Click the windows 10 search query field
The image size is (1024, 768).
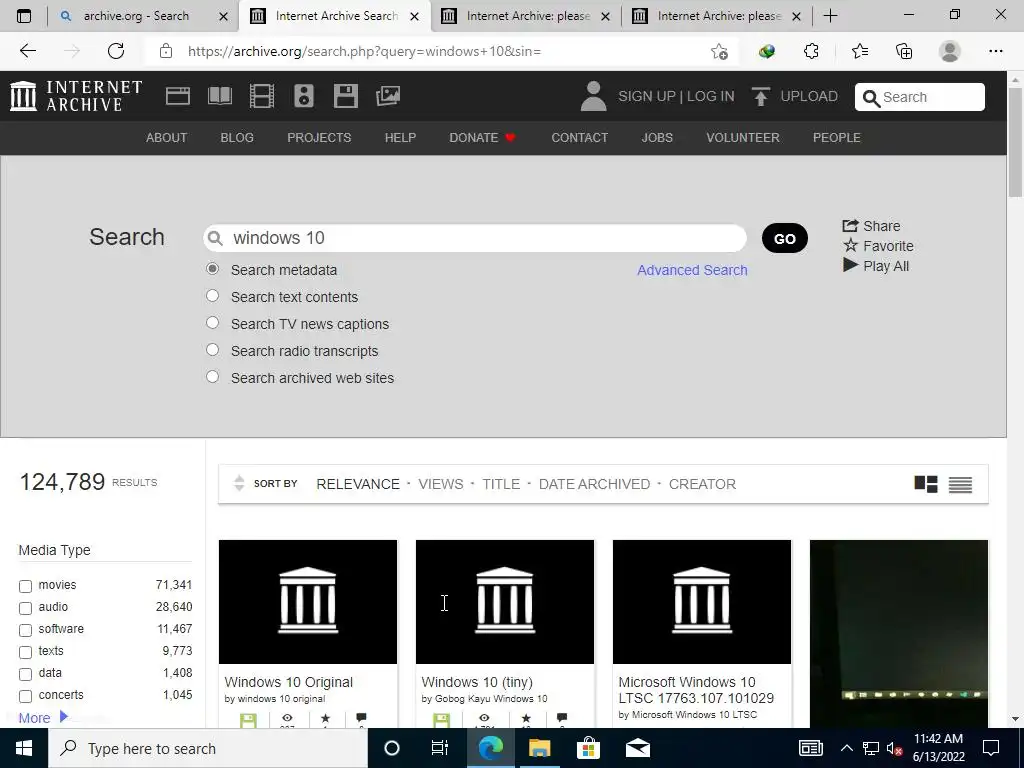coord(475,238)
